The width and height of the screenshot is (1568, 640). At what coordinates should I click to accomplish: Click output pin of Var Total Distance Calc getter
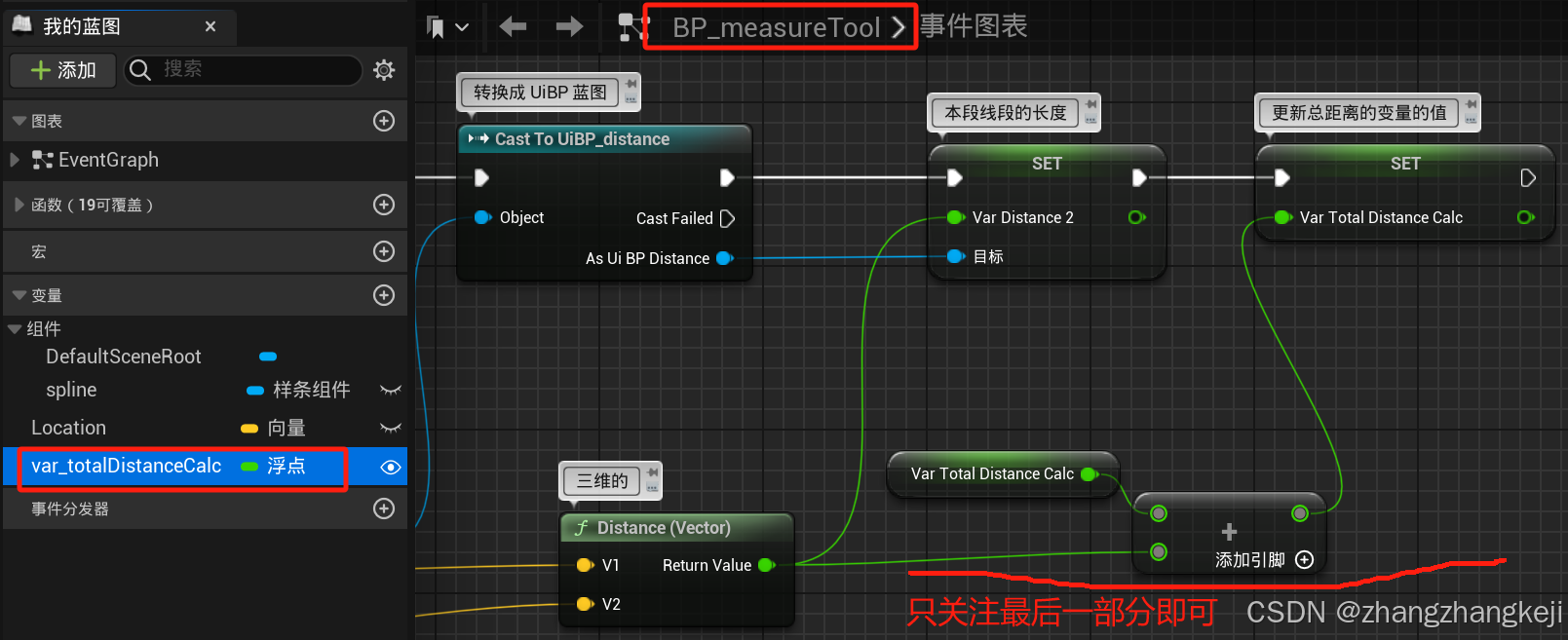pos(1089,474)
